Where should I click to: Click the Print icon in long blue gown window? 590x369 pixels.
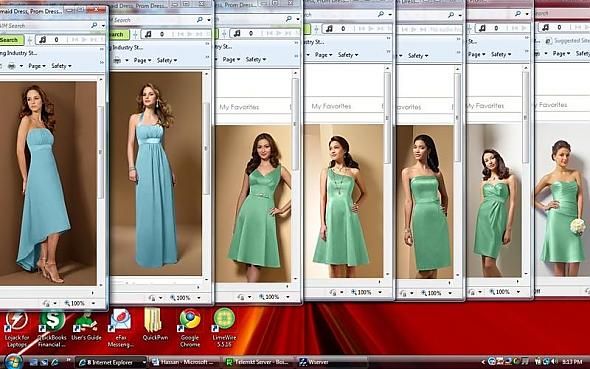tap(117, 60)
